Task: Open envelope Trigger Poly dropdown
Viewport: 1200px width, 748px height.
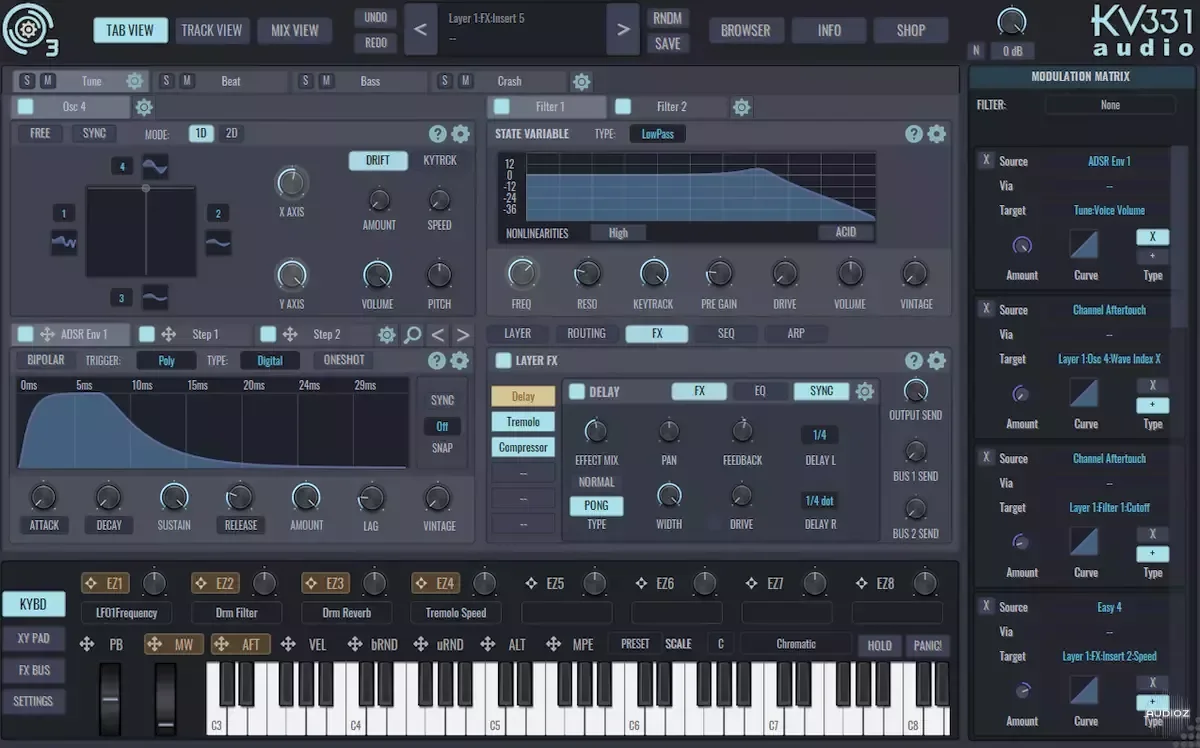Action: pyautogui.click(x=166, y=361)
